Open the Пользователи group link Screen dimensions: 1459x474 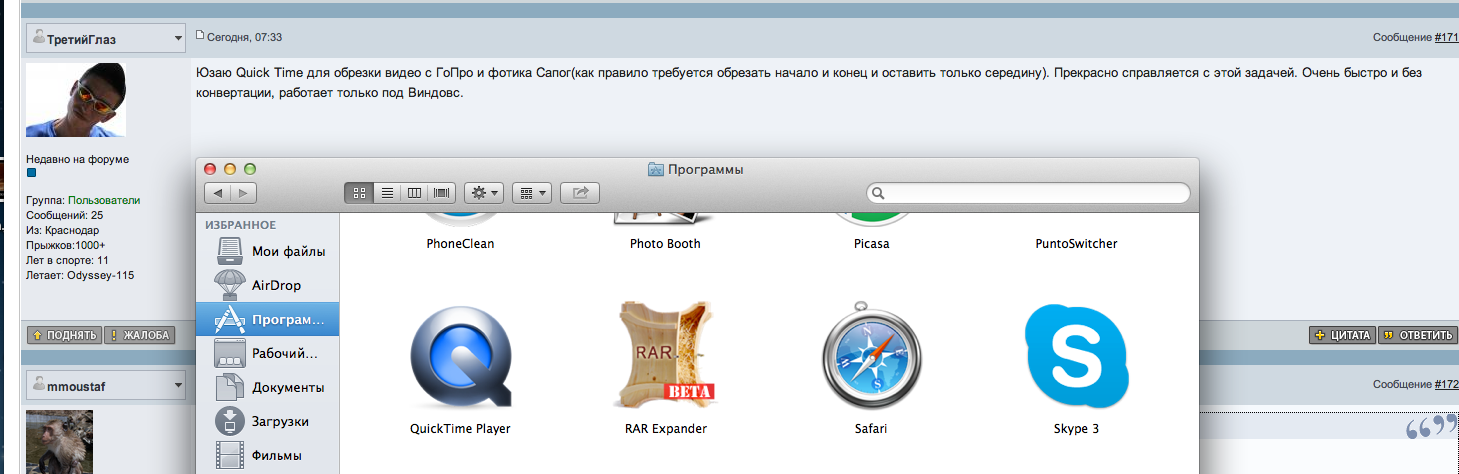(104, 200)
